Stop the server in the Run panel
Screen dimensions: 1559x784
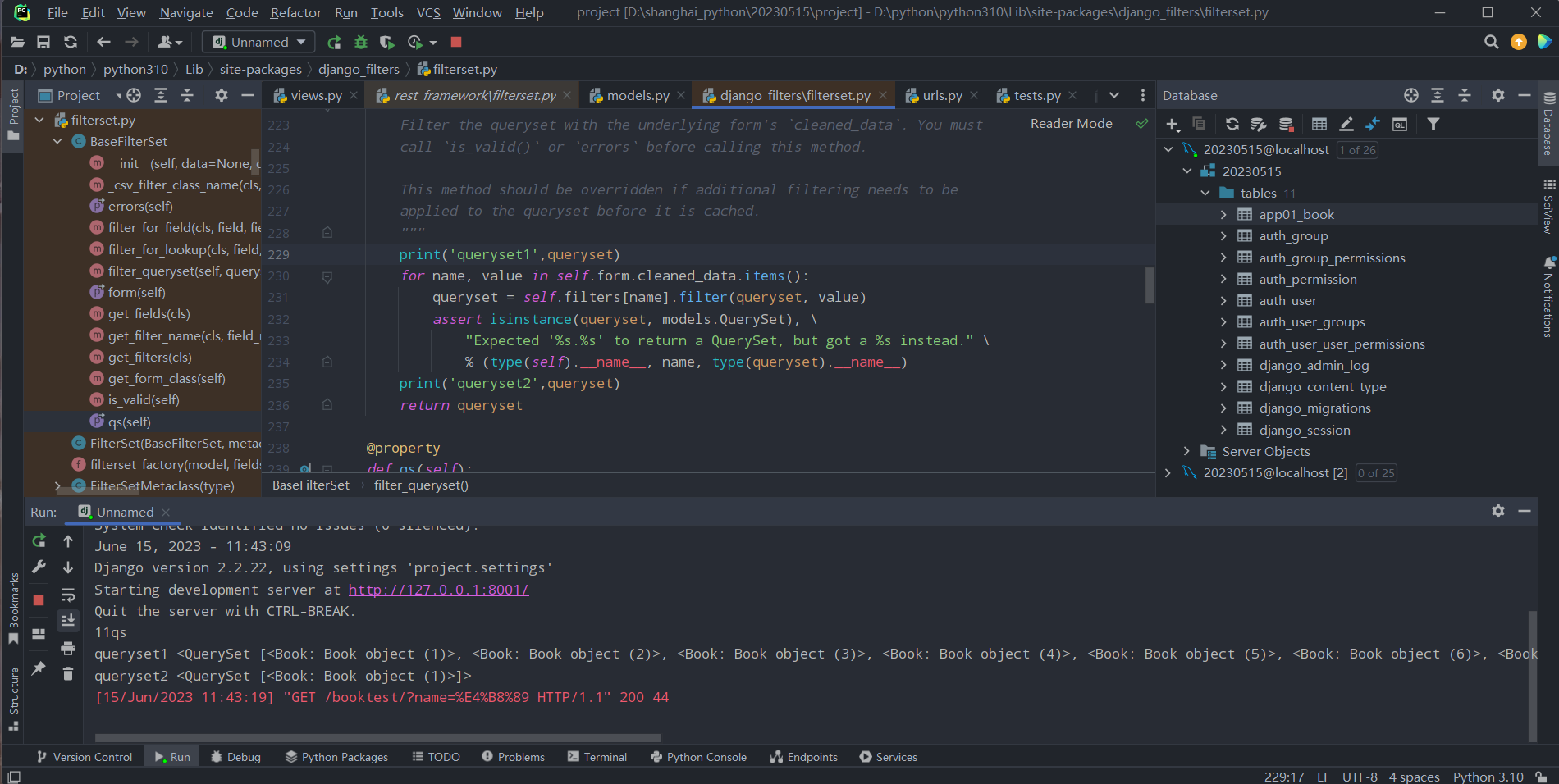(x=39, y=600)
